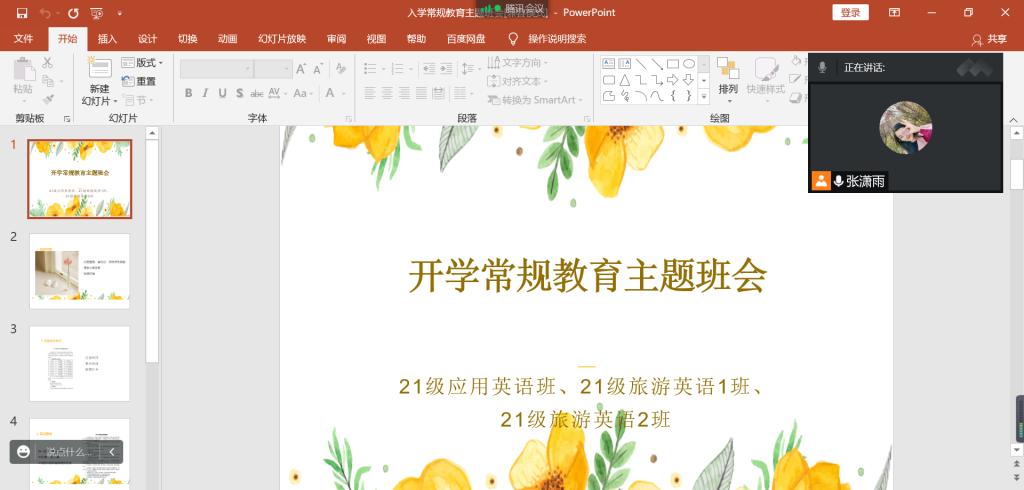This screenshot has width=1024, height=490.
Task: Open the font color dropdown arrow
Action: click(343, 93)
